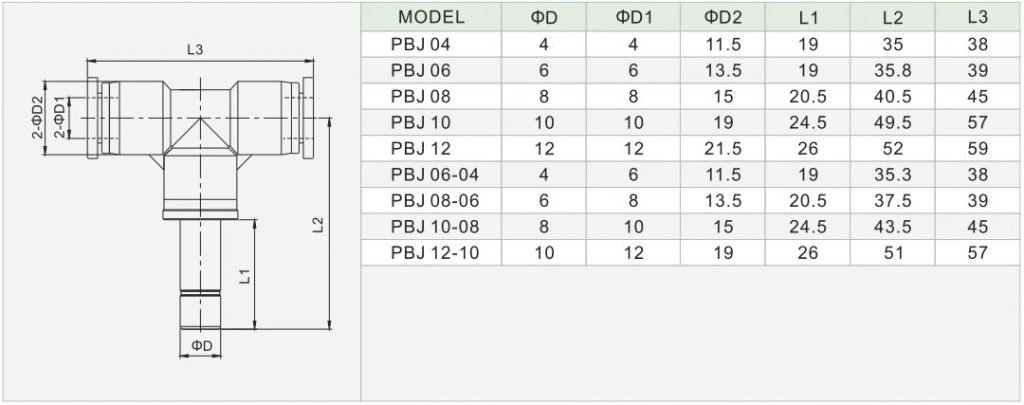Click the L3 column header

coord(977,18)
